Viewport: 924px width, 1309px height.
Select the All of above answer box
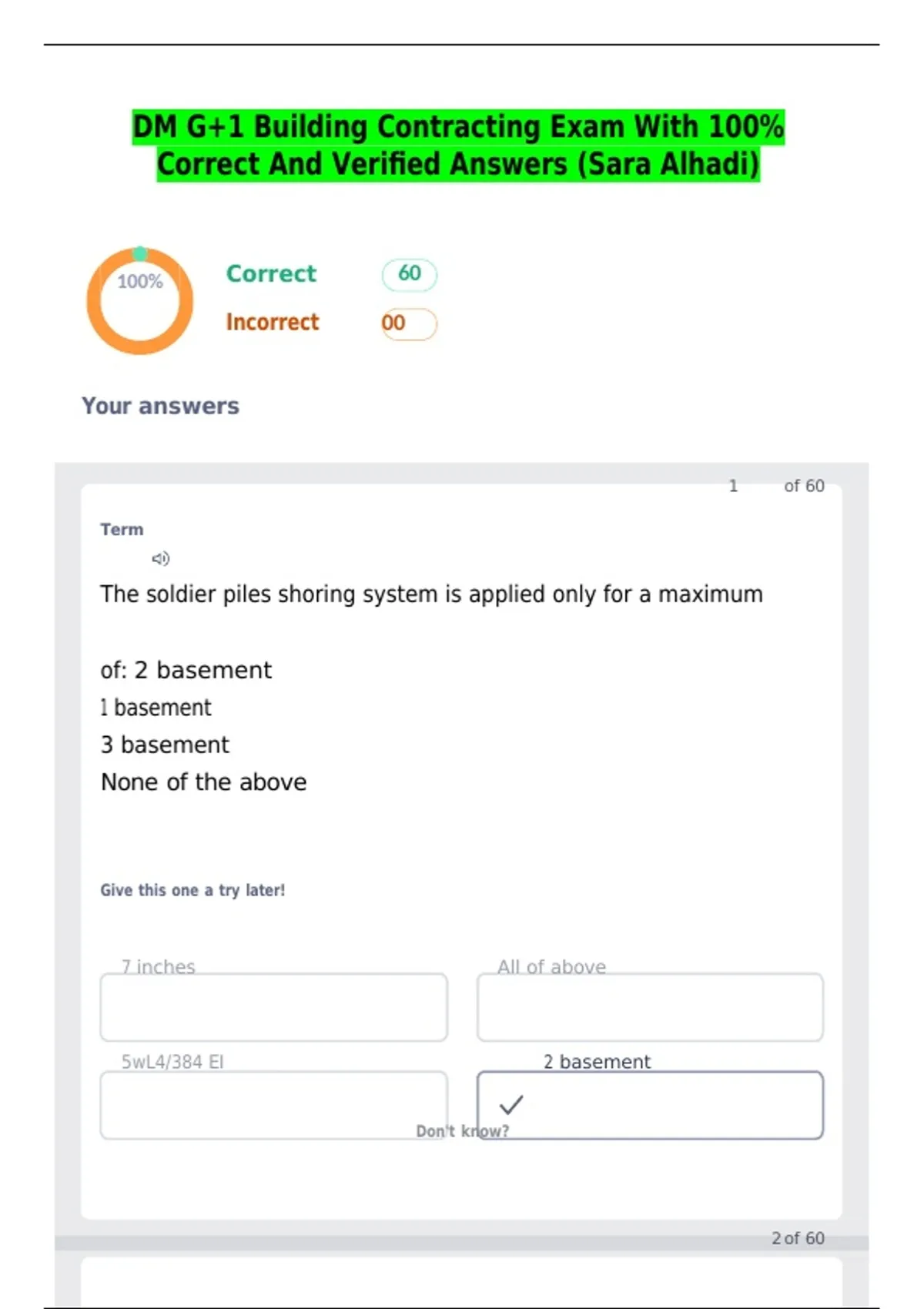(x=650, y=1007)
